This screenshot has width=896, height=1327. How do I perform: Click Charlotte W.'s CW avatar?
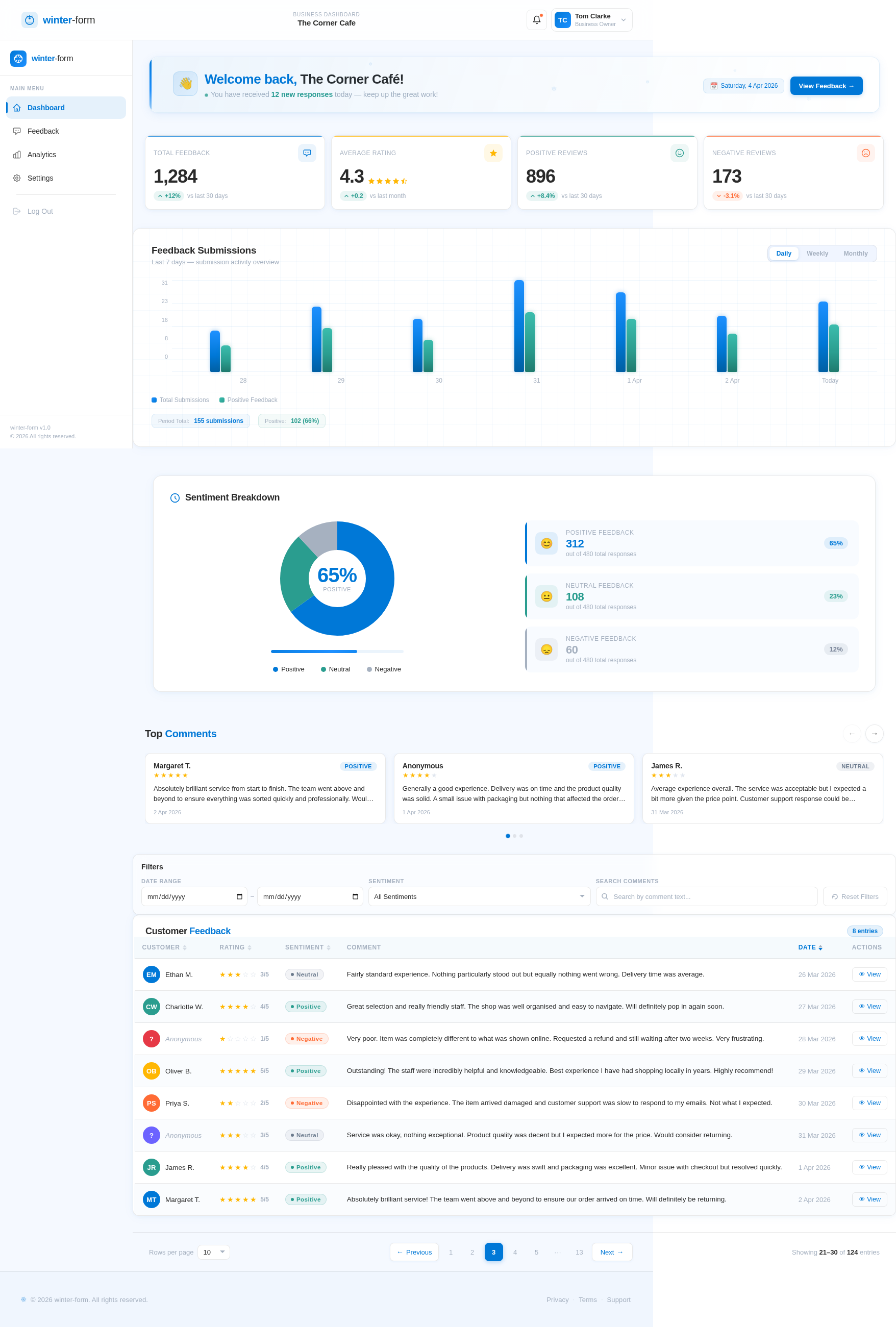click(x=152, y=1006)
